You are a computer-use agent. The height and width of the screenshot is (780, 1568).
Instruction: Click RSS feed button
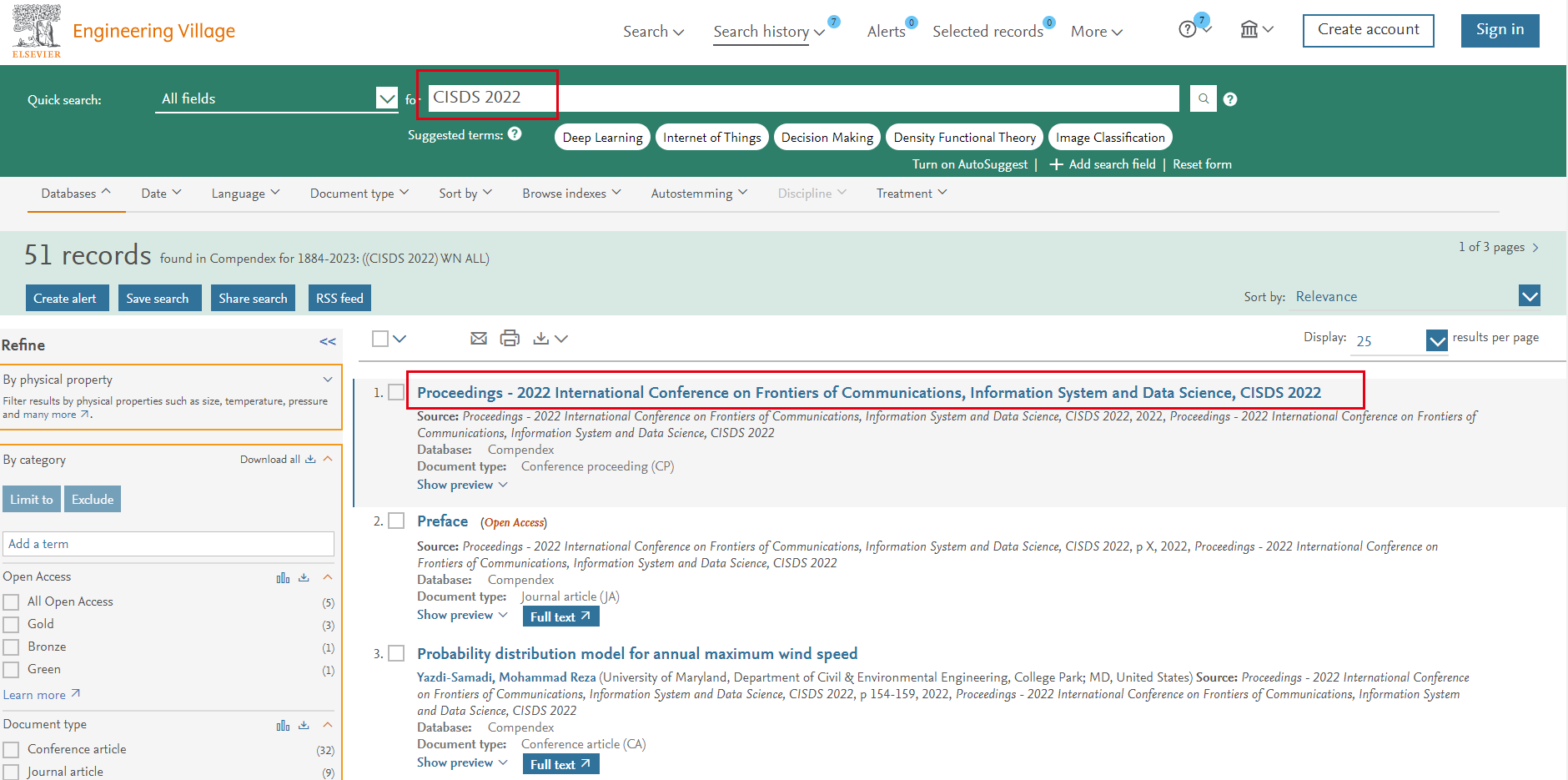[x=339, y=298]
